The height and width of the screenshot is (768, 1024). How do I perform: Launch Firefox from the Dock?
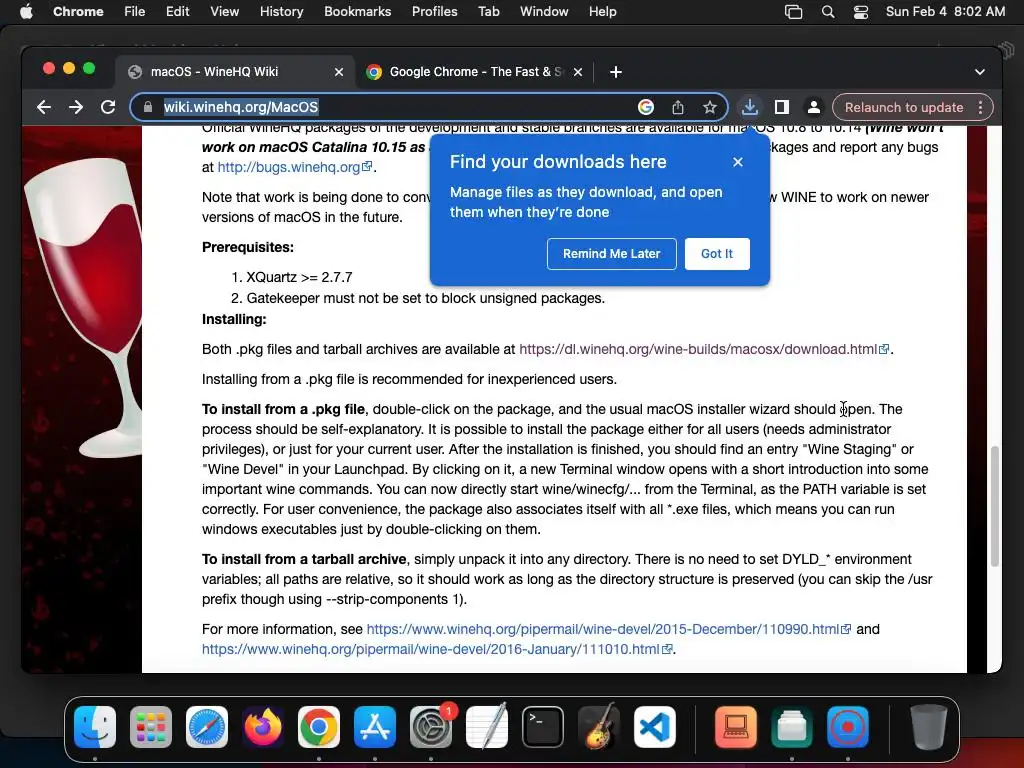tap(263, 727)
